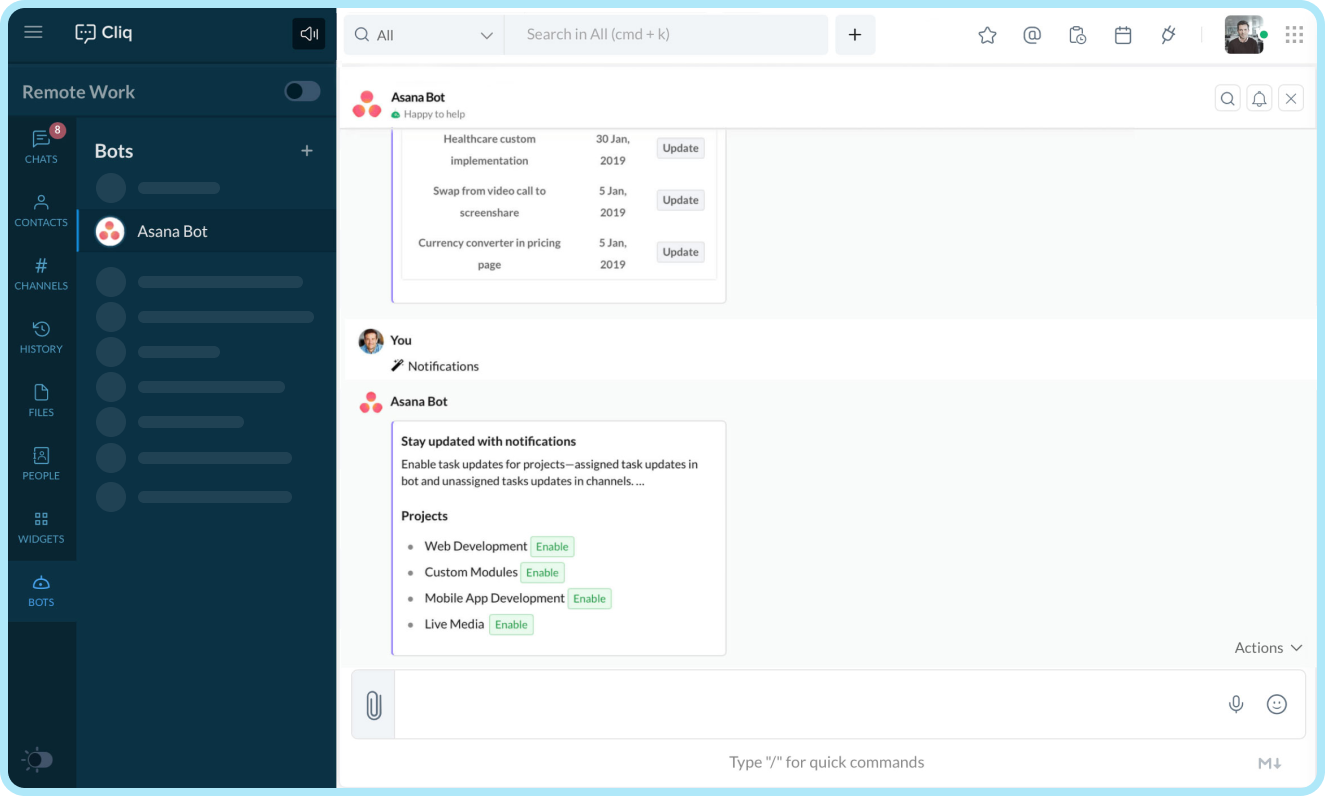The height and width of the screenshot is (796, 1325).
Task: Close the Asana Bot chat
Action: point(1291,98)
